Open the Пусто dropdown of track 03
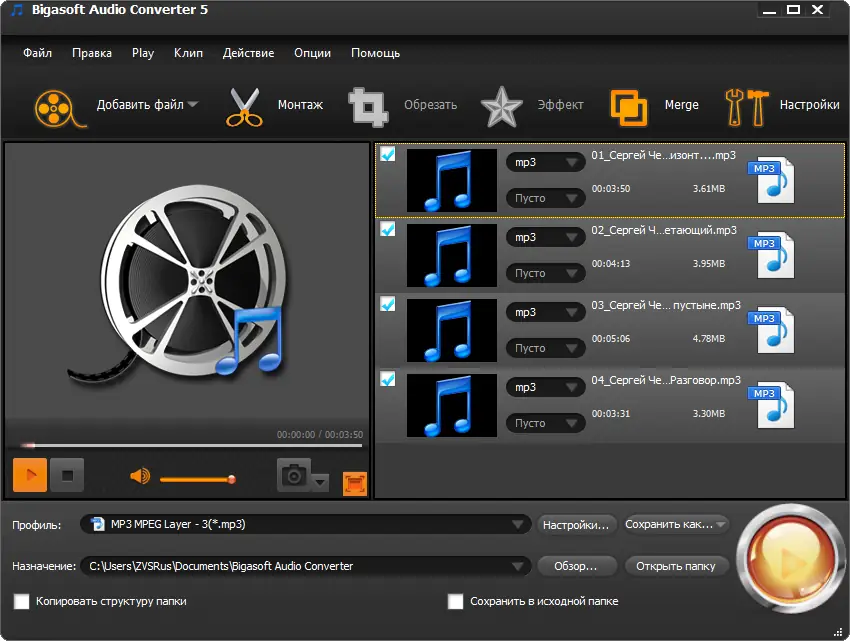Screen dimensions: 850x641 (545, 348)
